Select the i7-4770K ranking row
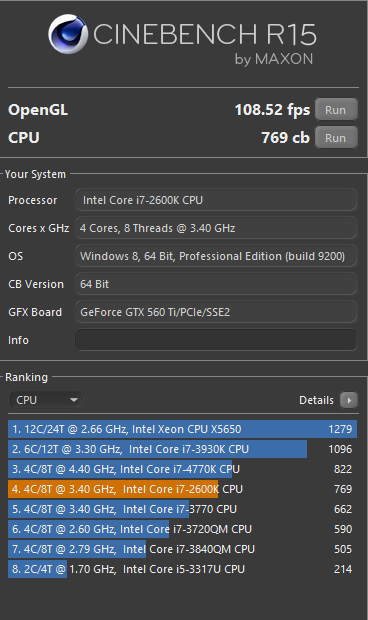The image size is (368, 620). pos(183,469)
